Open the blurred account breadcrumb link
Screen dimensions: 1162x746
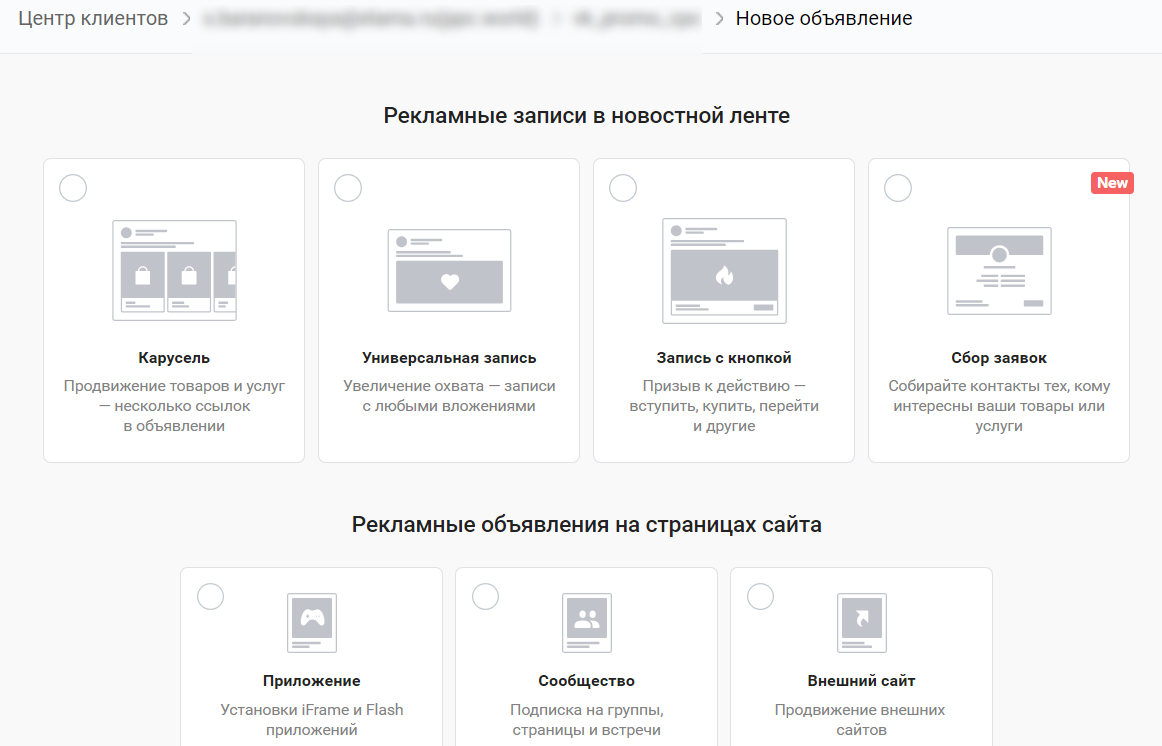370,19
